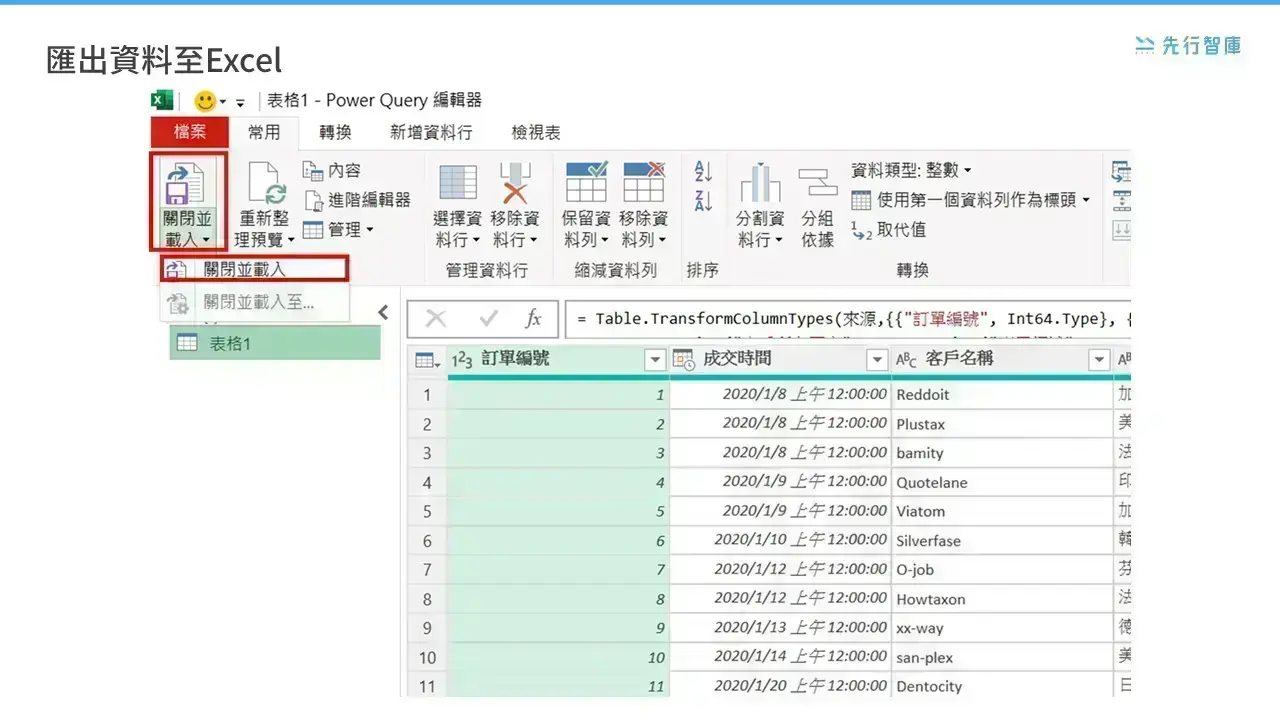1280x720 pixels.
Task: Choose 關閉並載入 from the dropdown menu
Action: tap(255, 269)
